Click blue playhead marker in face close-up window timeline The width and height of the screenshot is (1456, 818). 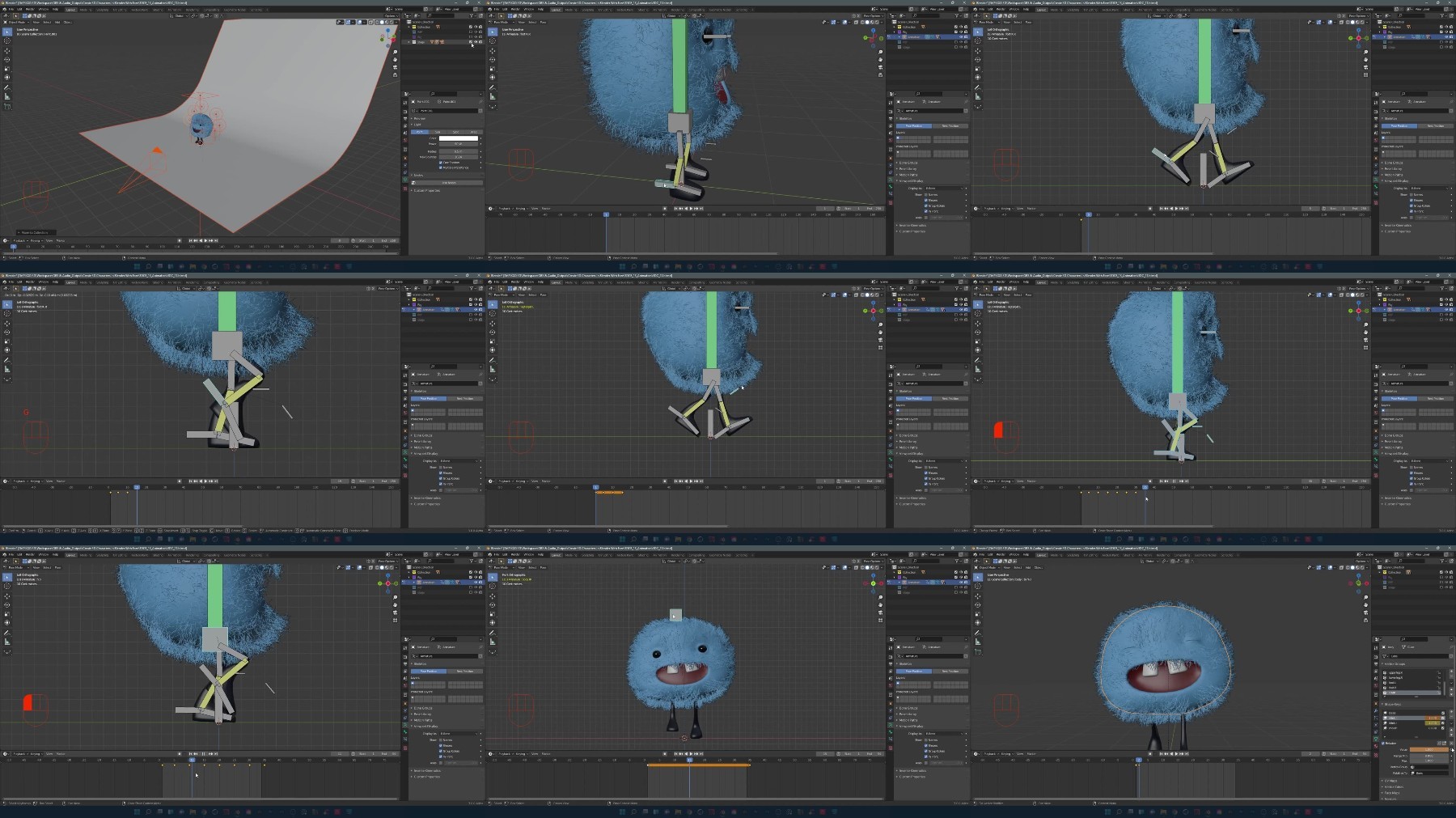1138,760
